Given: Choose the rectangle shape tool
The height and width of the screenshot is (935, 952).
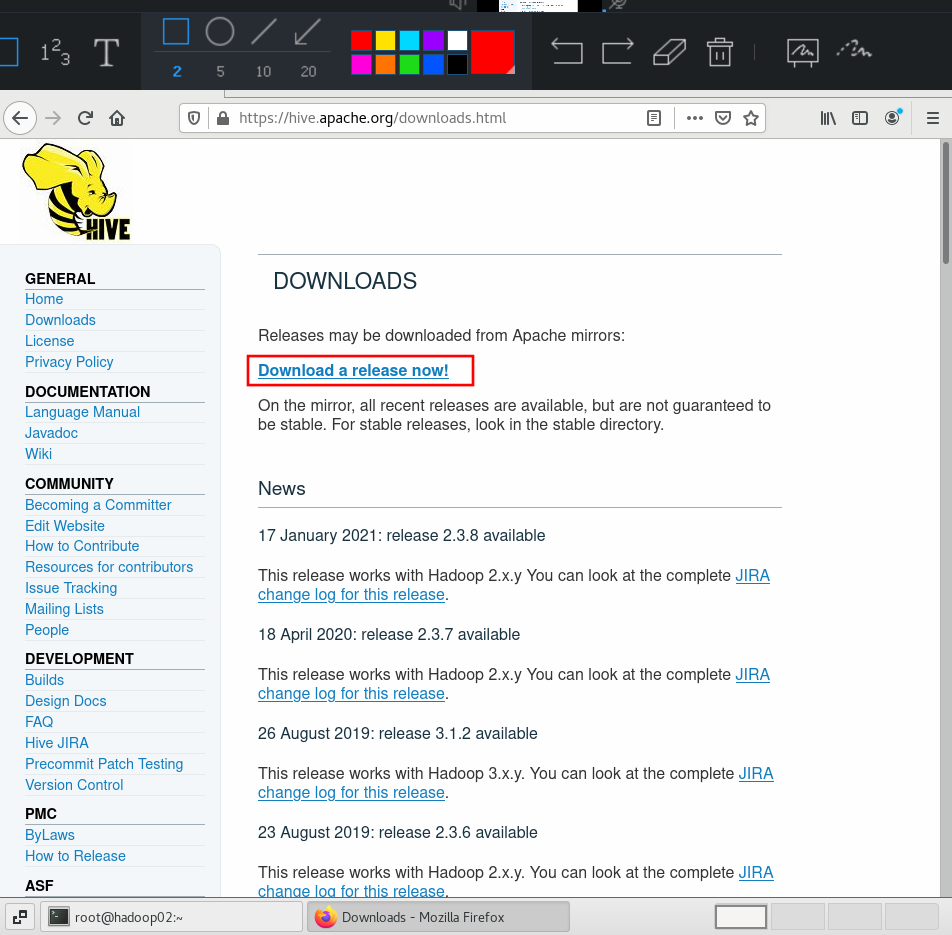Looking at the screenshot, I should (176, 32).
